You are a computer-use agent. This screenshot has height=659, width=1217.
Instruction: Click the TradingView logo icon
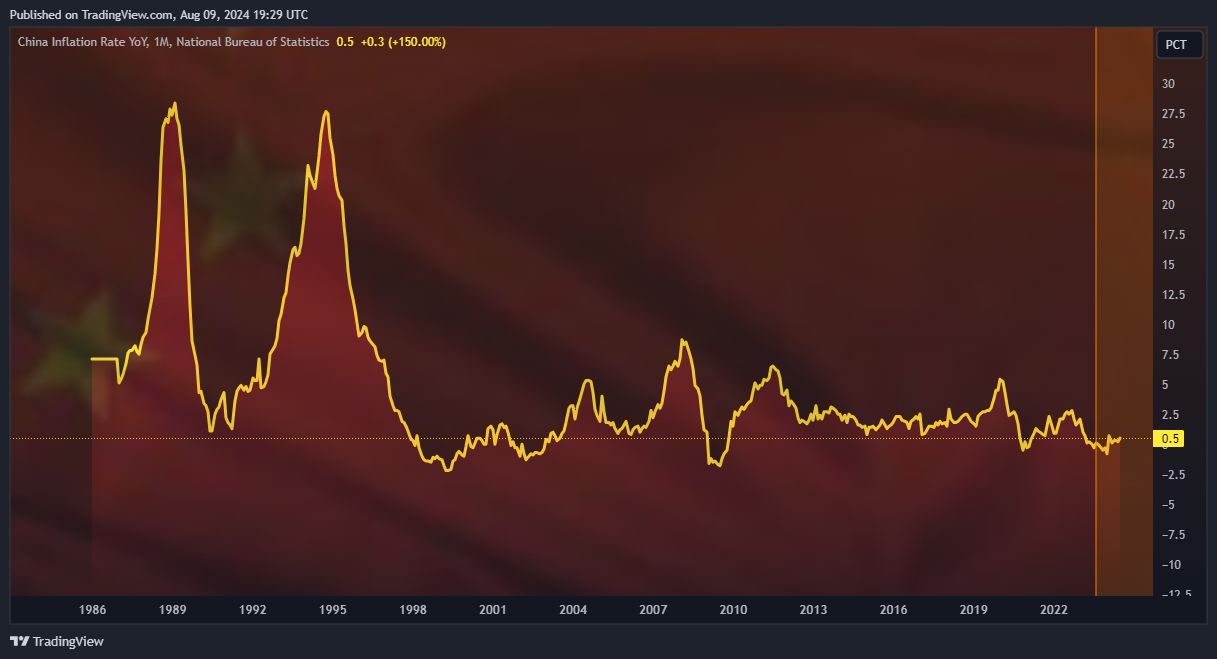coord(19,641)
